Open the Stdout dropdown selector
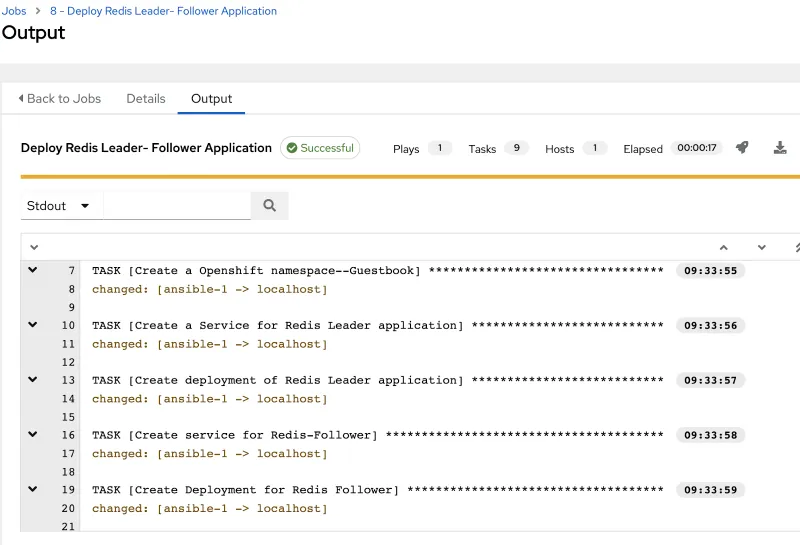800x545 pixels. coord(58,206)
